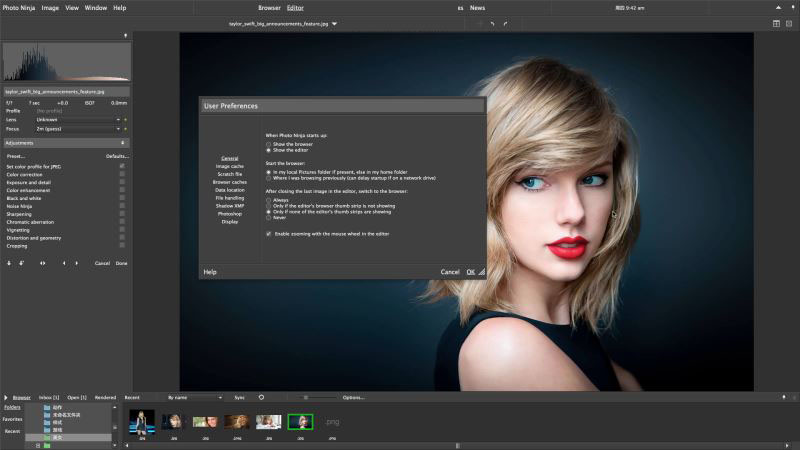Click folder tree scroll-up arrow

coord(115,408)
